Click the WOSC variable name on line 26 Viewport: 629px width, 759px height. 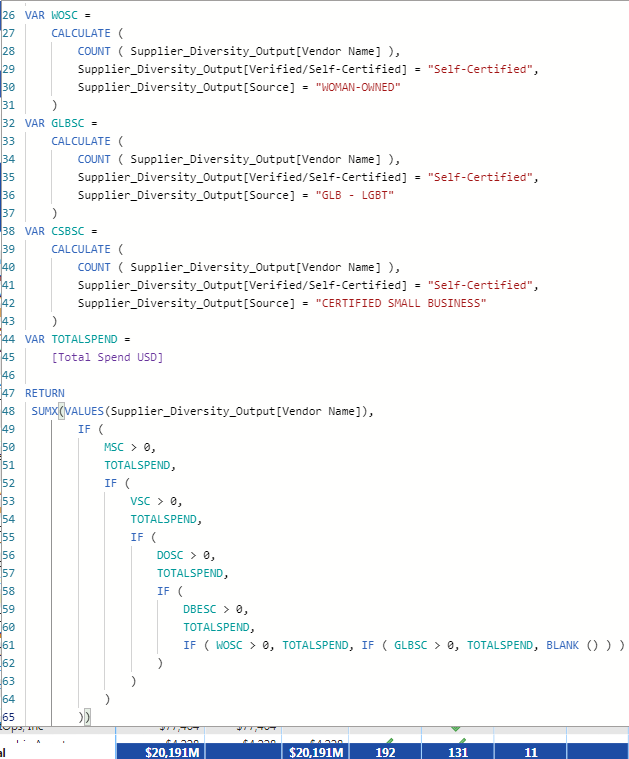[x=64, y=15]
